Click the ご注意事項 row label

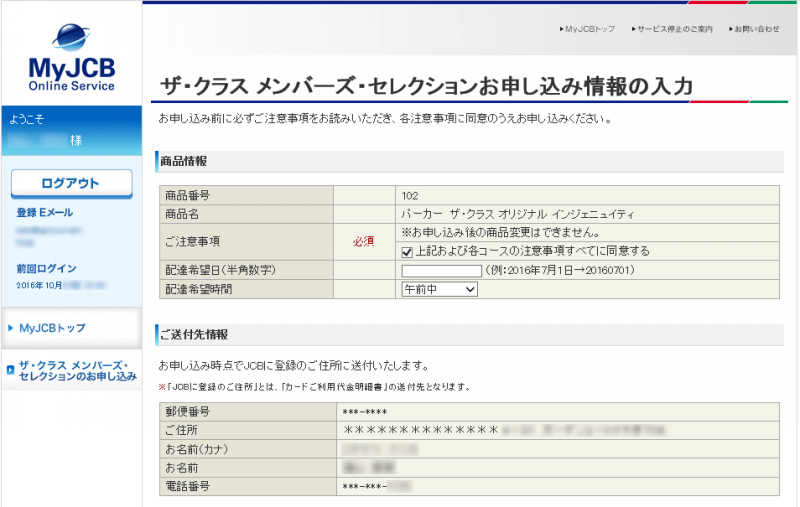(x=192, y=241)
